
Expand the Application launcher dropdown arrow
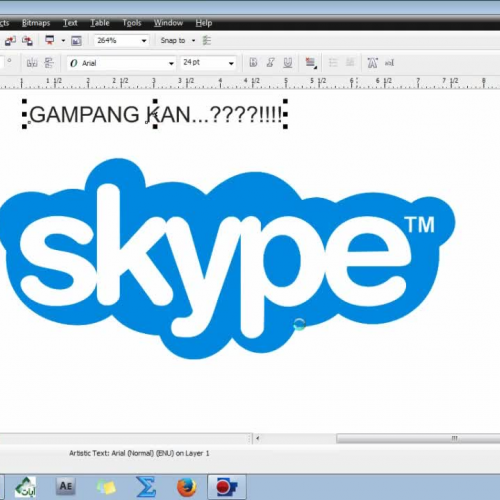coord(63,41)
